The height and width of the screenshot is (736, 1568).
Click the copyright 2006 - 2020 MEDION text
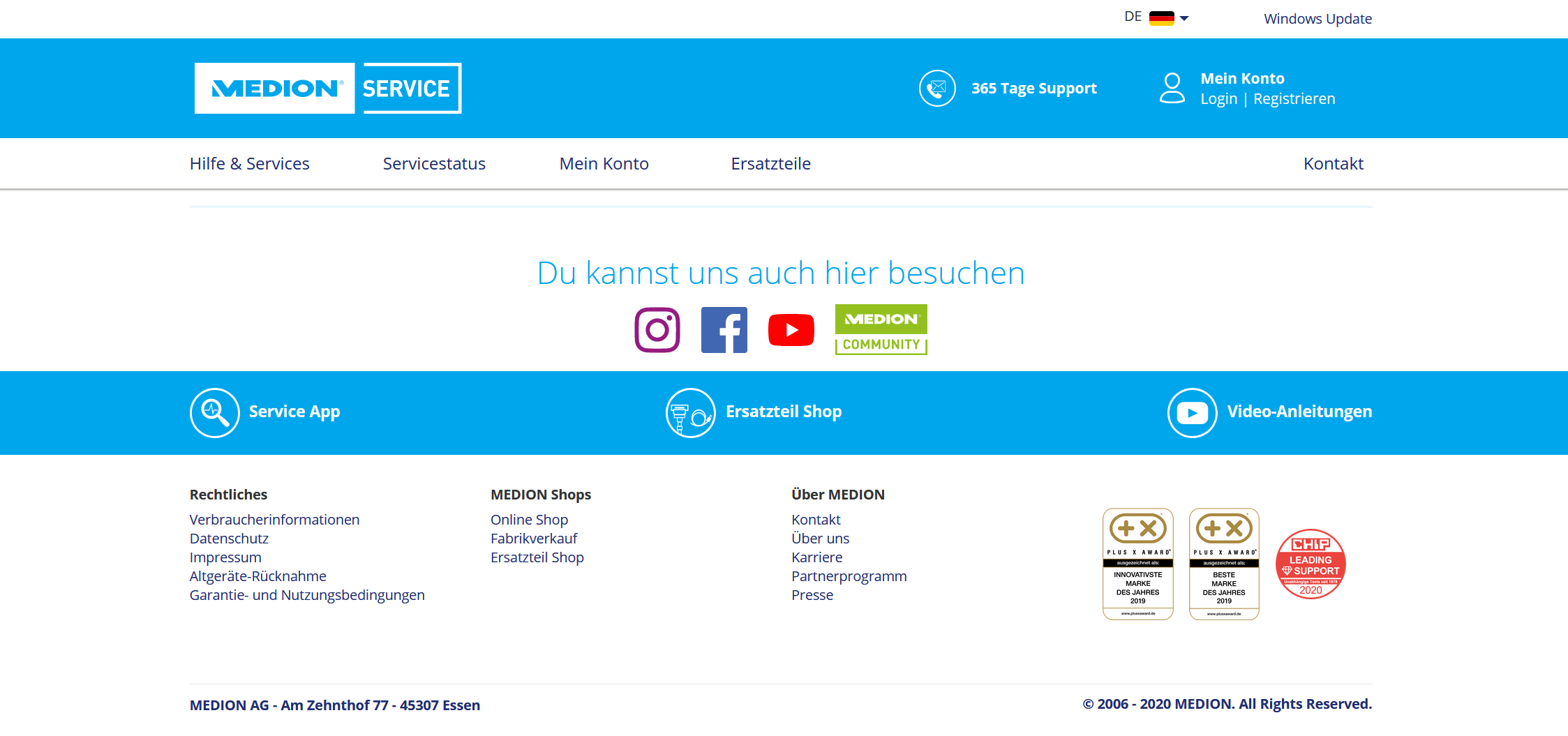pyautogui.click(x=1227, y=704)
